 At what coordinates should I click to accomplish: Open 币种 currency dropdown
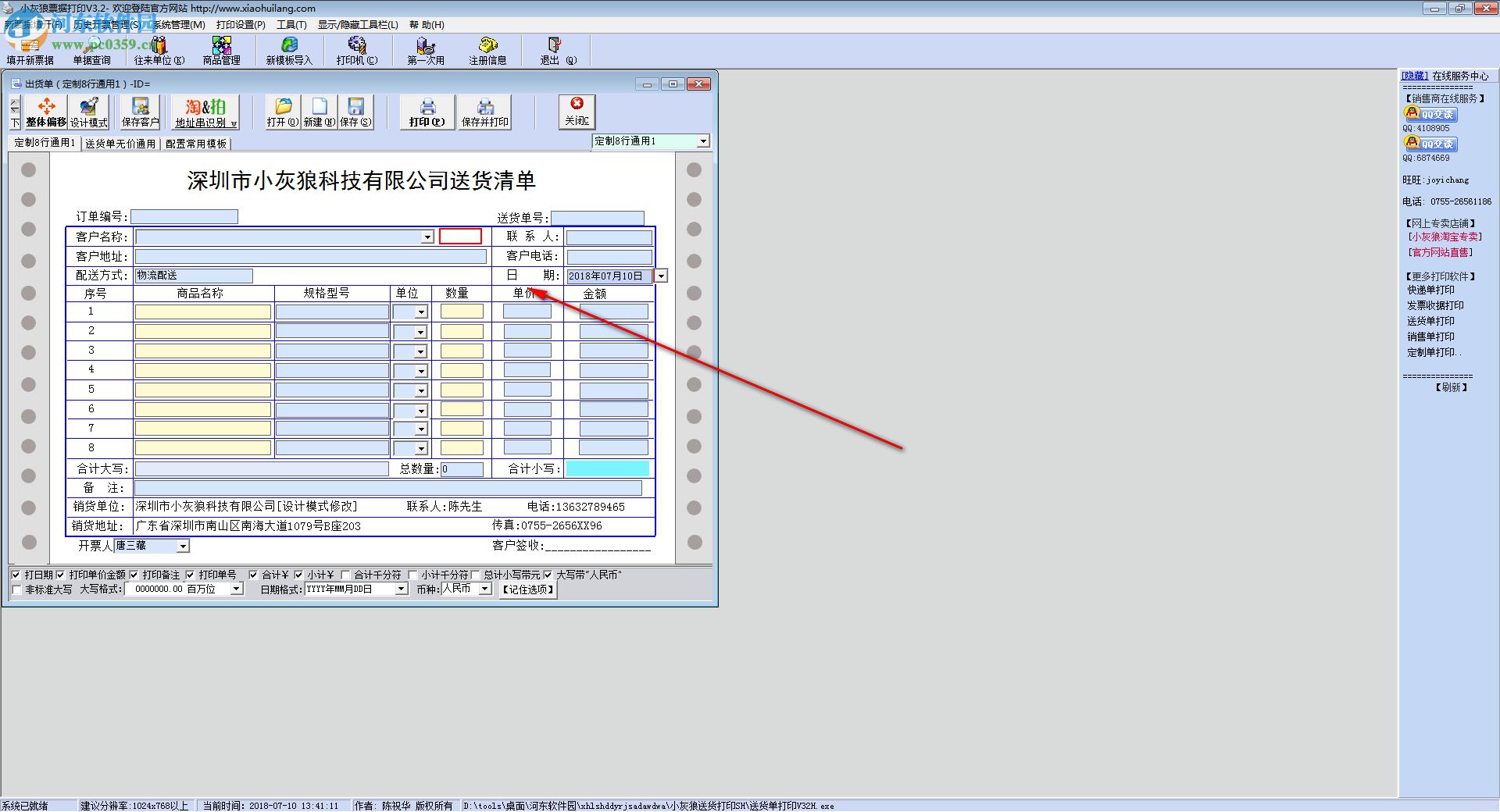485,589
